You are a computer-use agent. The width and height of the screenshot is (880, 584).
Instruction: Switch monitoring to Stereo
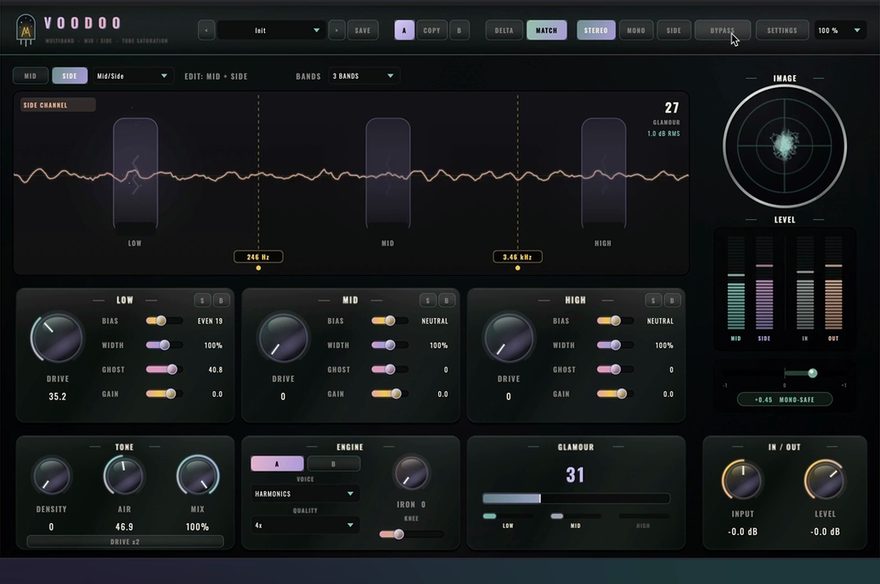click(x=596, y=30)
